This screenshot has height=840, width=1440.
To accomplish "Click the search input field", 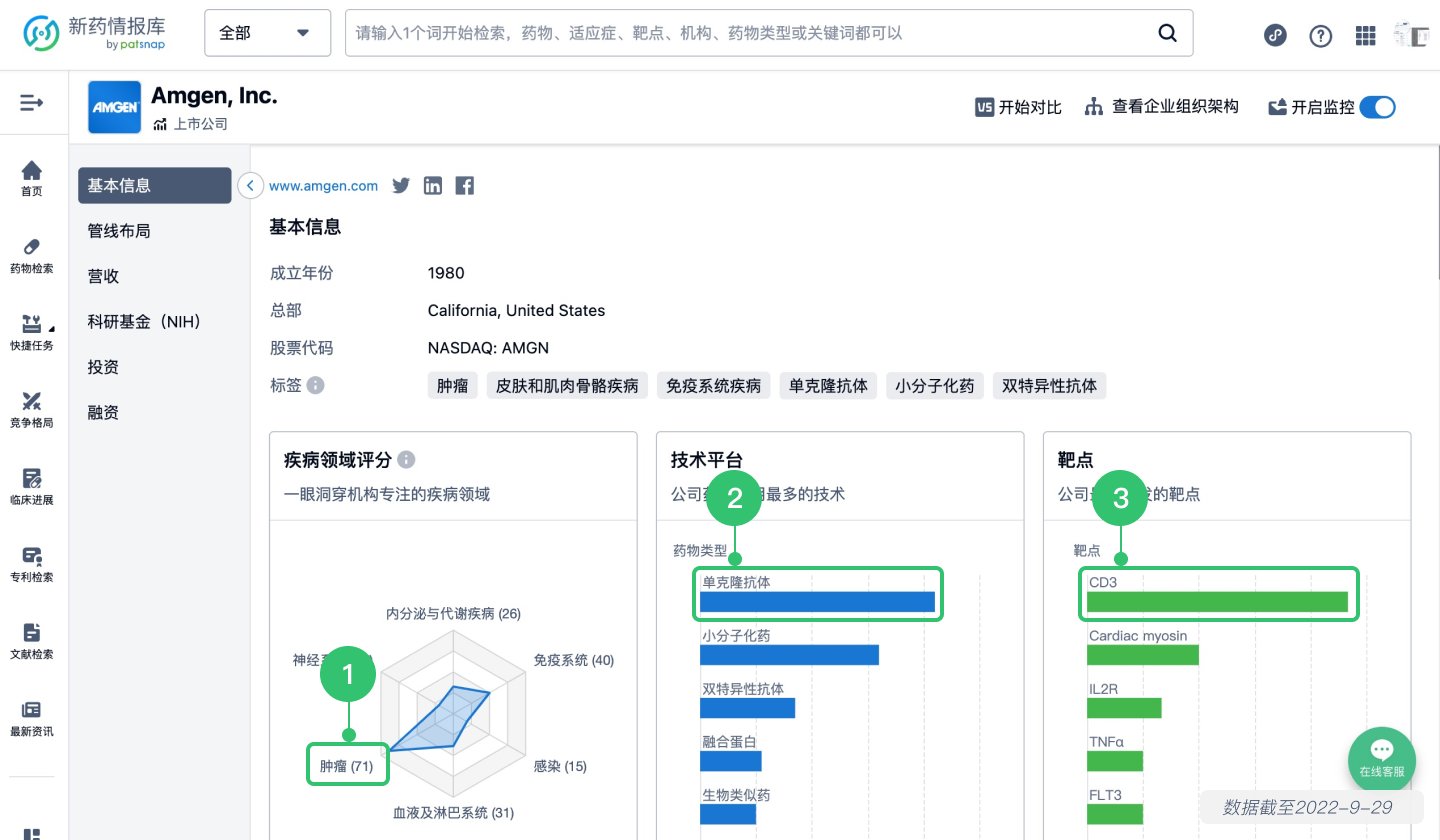I will (x=750, y=33).
